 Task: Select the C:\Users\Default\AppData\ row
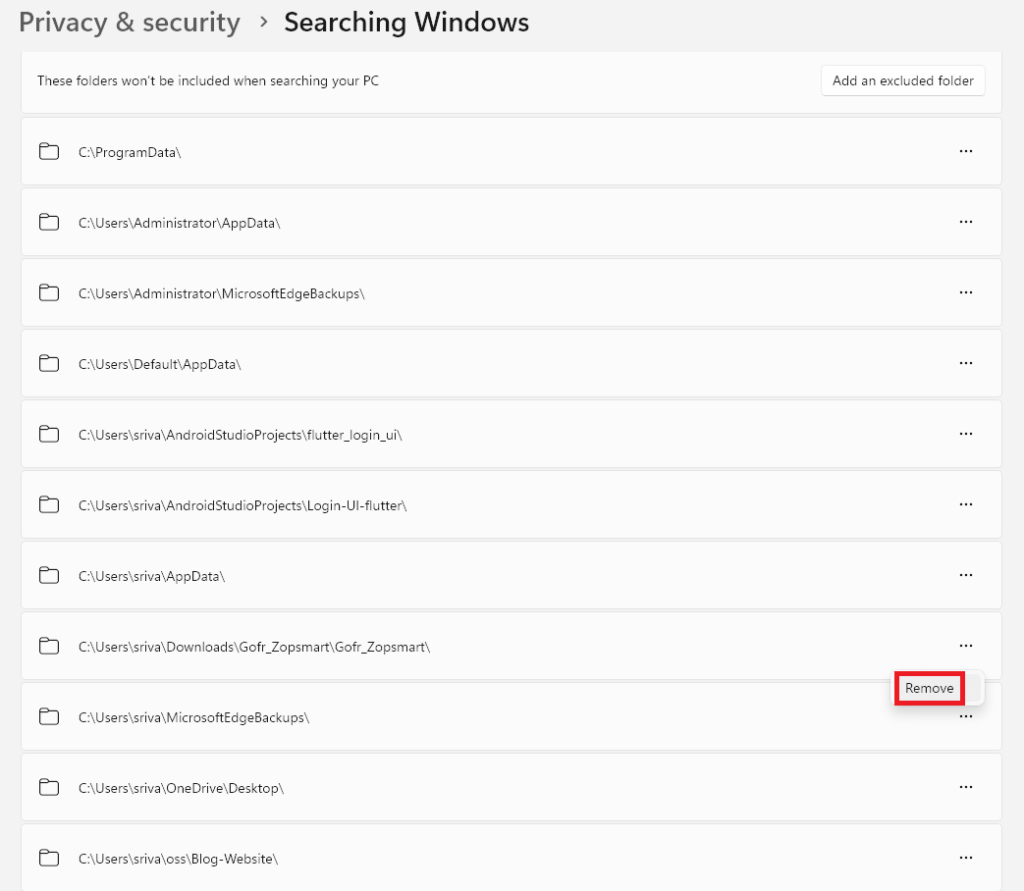click(x=500, y=364)
